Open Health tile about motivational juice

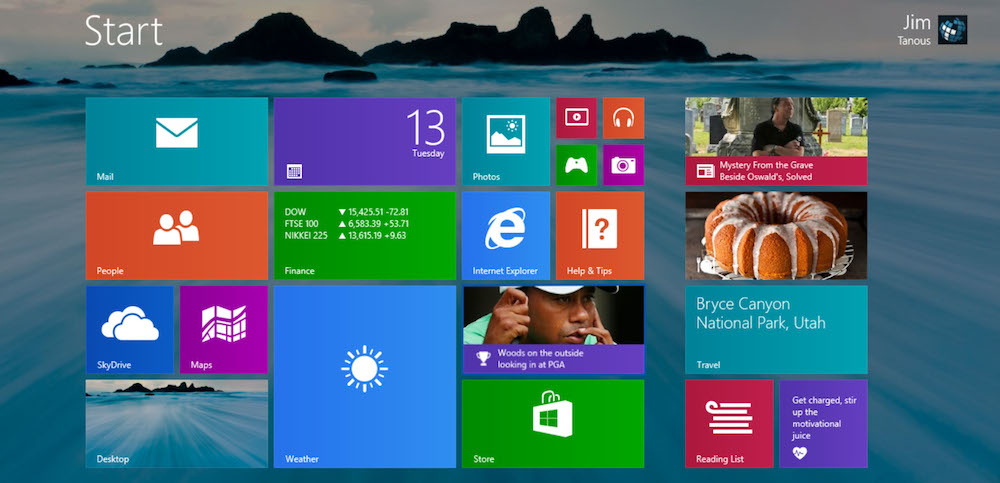(823, 424)
